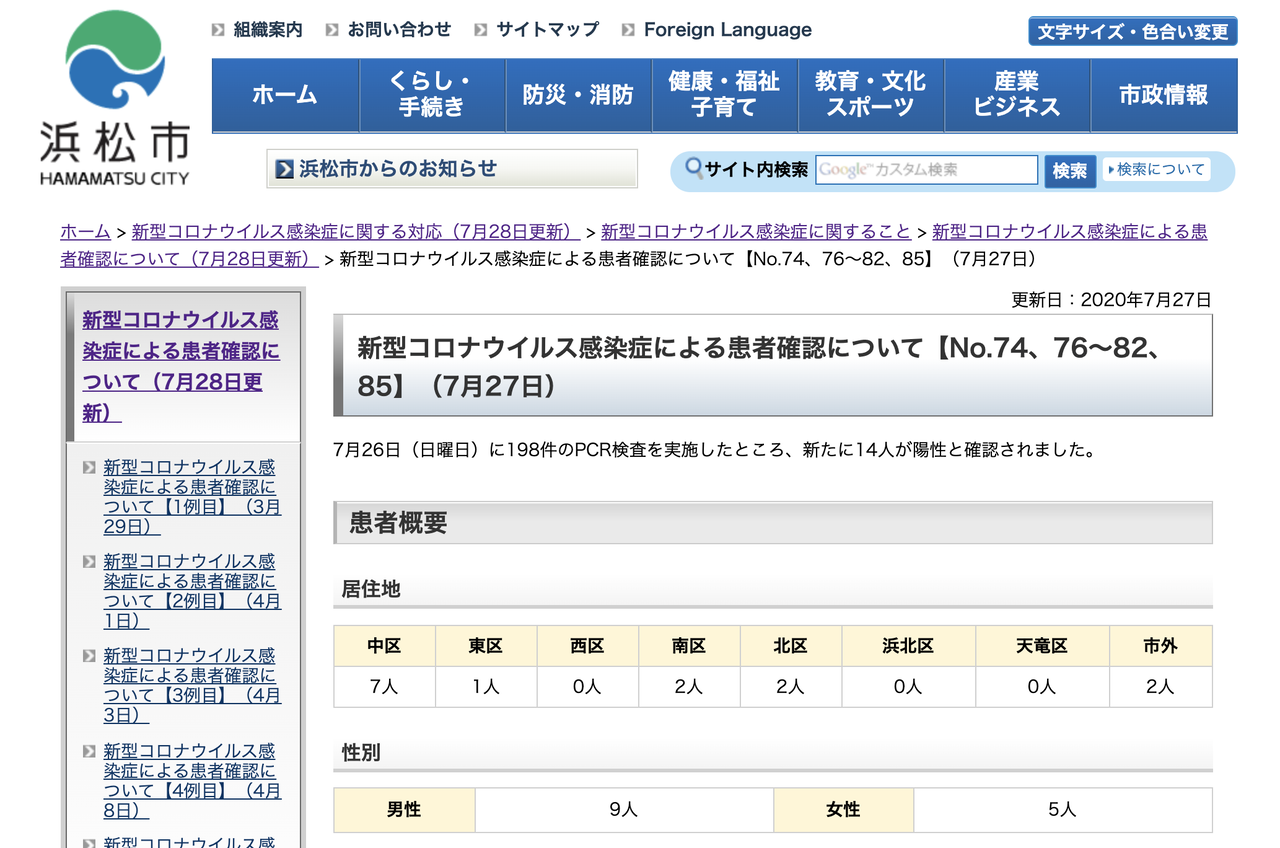The width and height of the screenshot is (1280, 848).
Task: Click the 7人 cell under 中区
Action: pyautogui.click(x=385, y=687)
